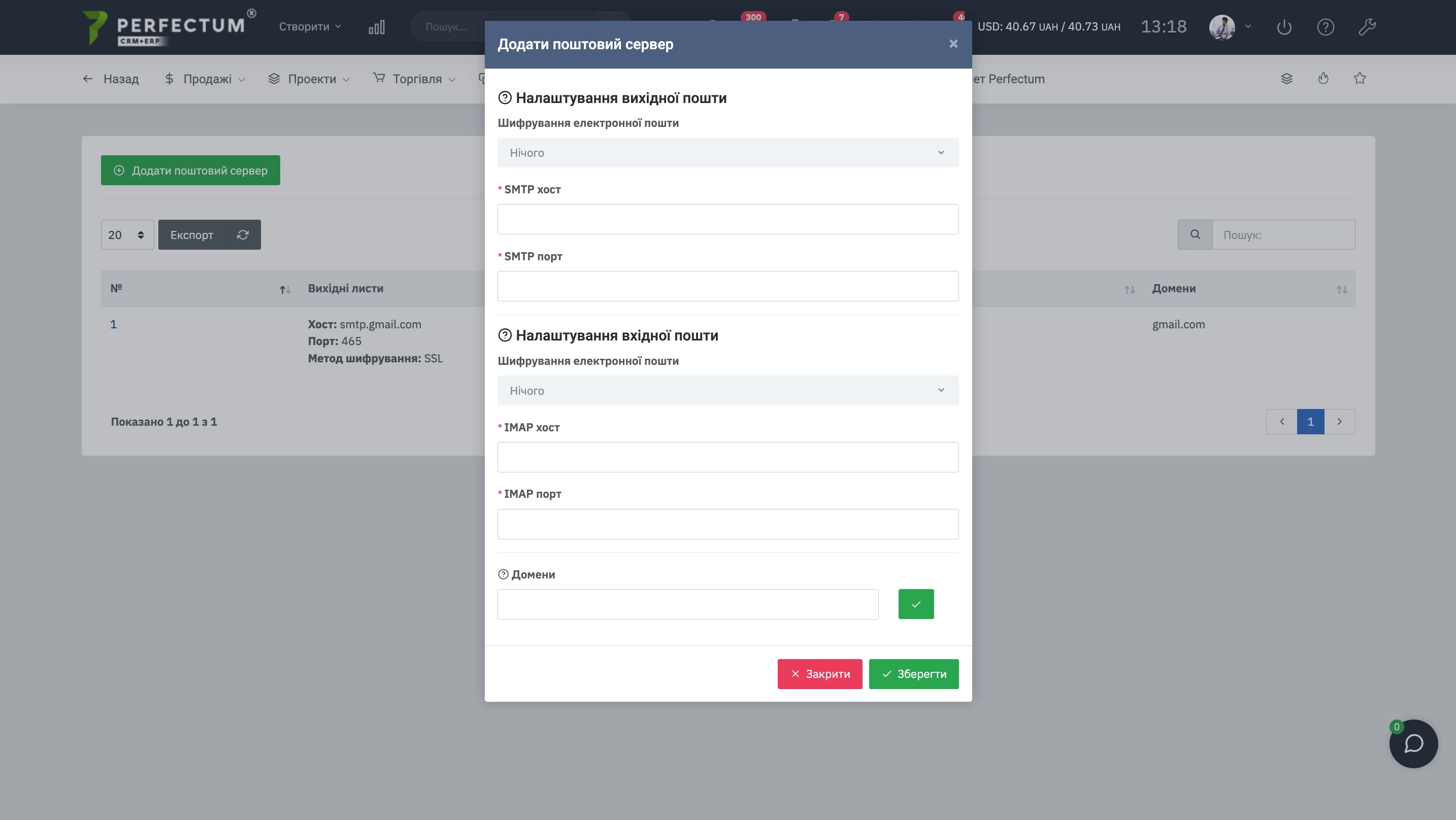Open the user avatar profile picture

1221,27
